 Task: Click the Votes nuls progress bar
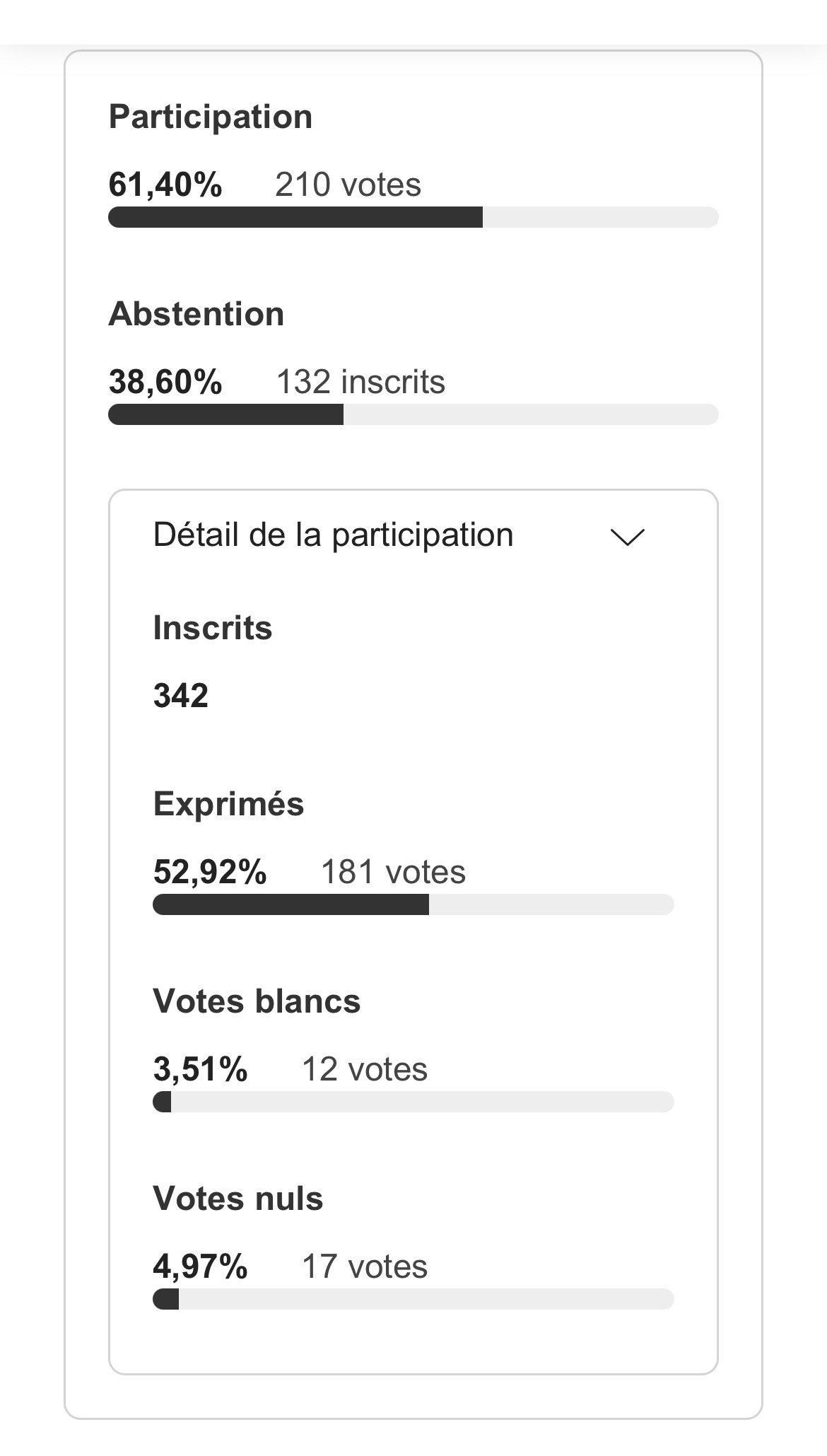click(x=413, y=1299)
